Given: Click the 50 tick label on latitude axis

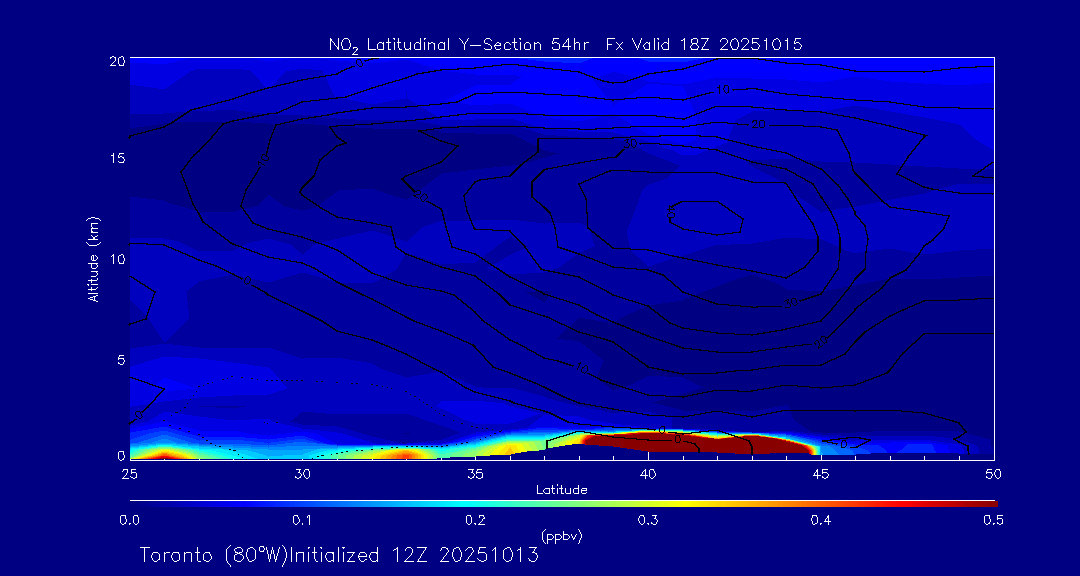Looking at the screenshot, I should tap(993, 472).
